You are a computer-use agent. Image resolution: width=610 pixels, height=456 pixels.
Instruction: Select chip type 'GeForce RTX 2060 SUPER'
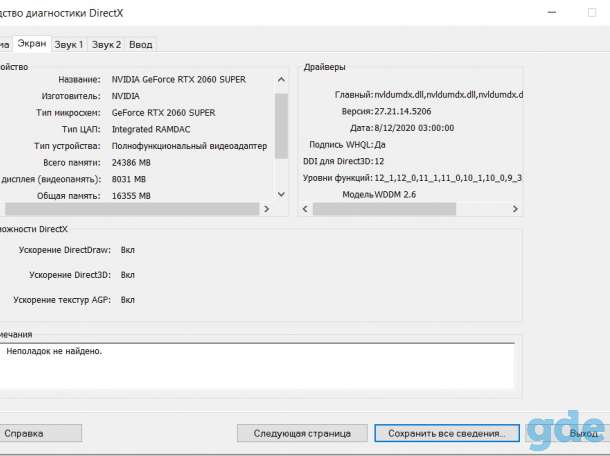point(163,113)
